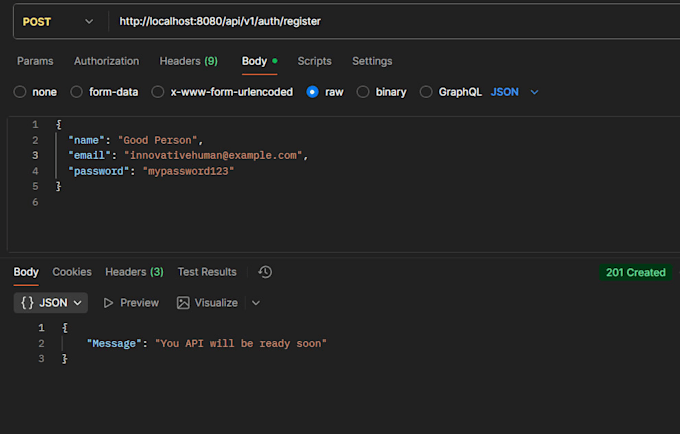The width and height of the screenshot is (680, 434).
Task: Expand the JSON body type dropdown
Action: pos(514,92)
